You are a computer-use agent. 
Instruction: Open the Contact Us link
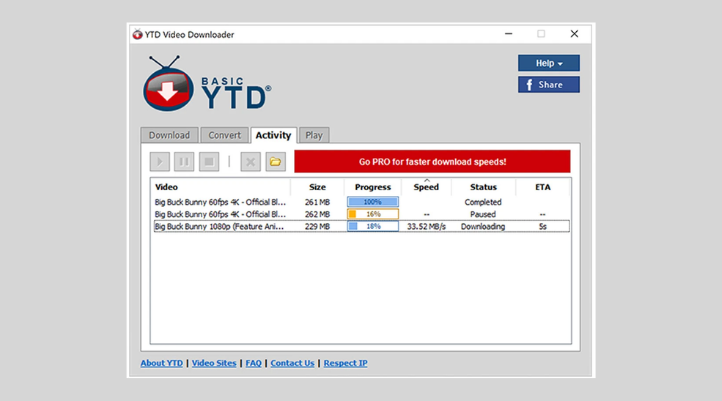pyautogui.click(x=292, y=363)
